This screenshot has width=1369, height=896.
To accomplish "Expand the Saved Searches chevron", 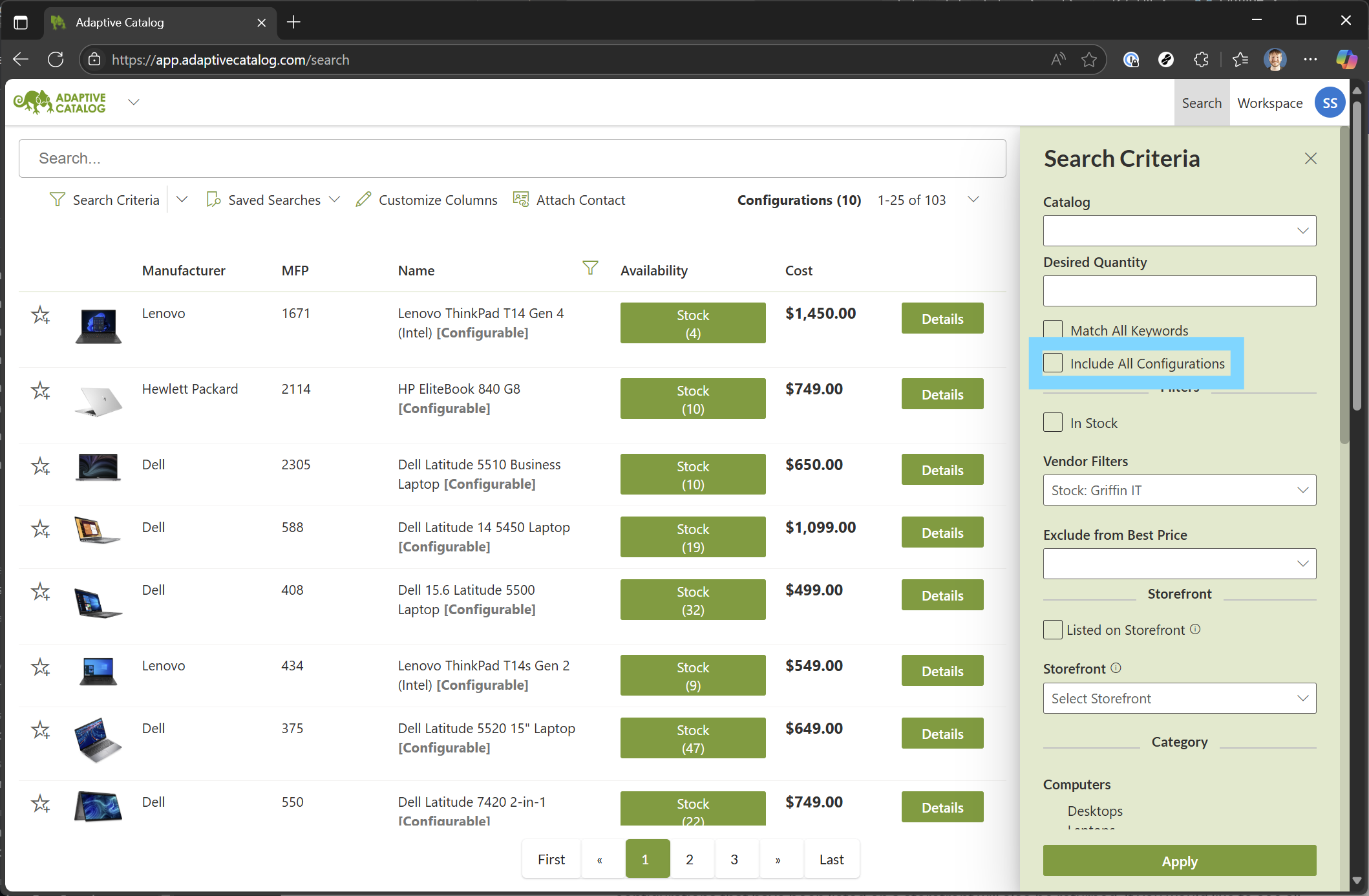I will point(334,199).
